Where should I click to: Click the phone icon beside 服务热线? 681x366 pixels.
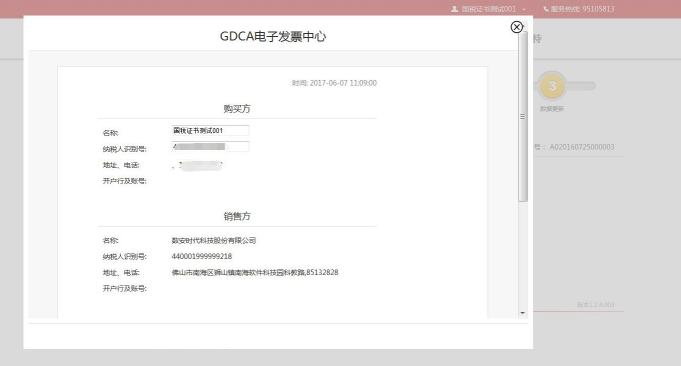click(546, 9)
